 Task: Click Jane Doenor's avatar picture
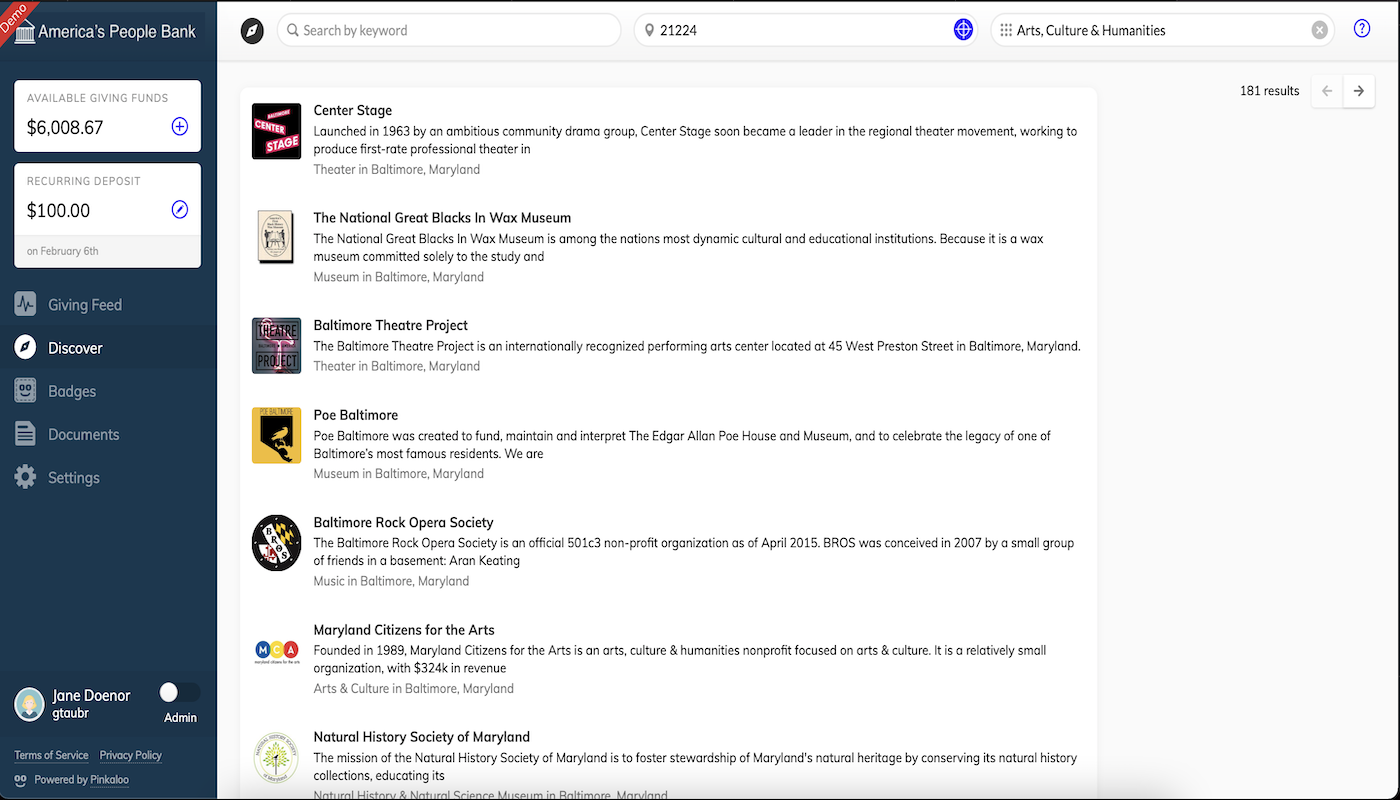click(29, 704)
